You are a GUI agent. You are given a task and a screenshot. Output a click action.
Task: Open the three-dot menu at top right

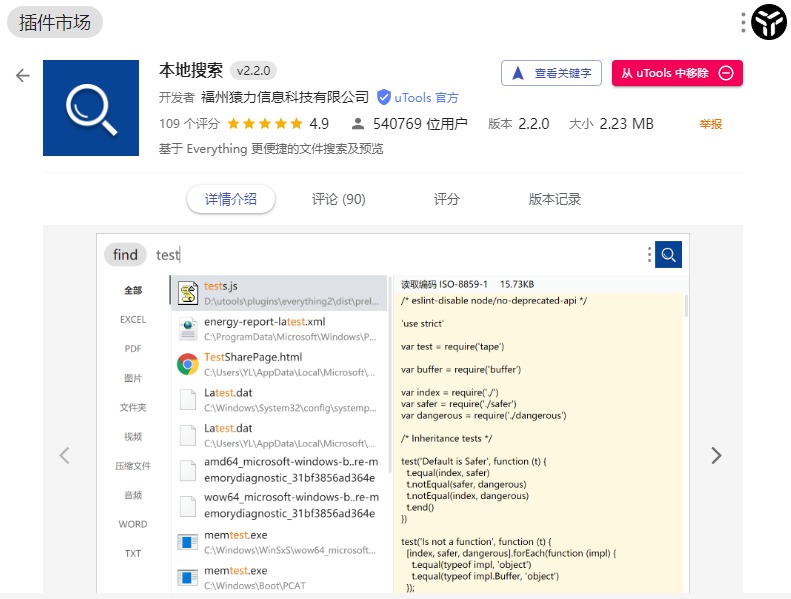coord(743,23)
